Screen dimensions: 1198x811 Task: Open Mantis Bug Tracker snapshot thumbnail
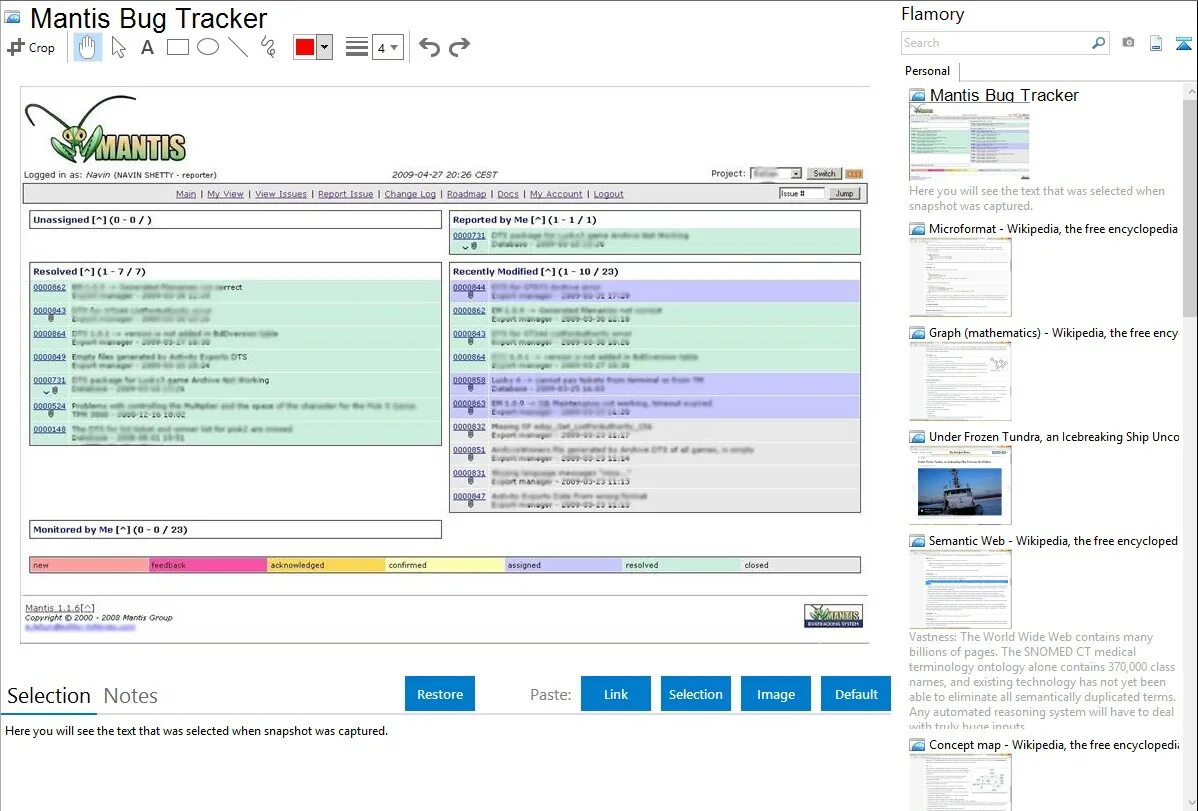969,142
